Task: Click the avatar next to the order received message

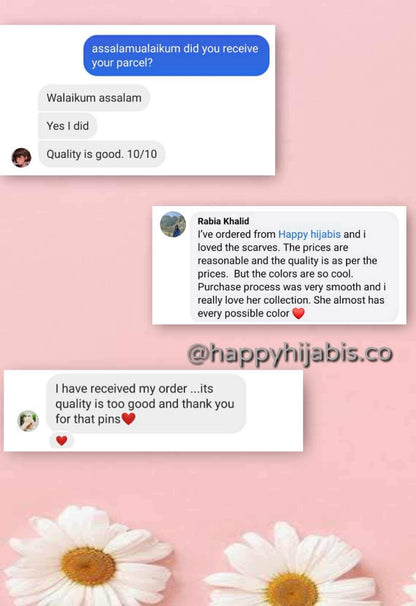Action: (x=28, y=421)
